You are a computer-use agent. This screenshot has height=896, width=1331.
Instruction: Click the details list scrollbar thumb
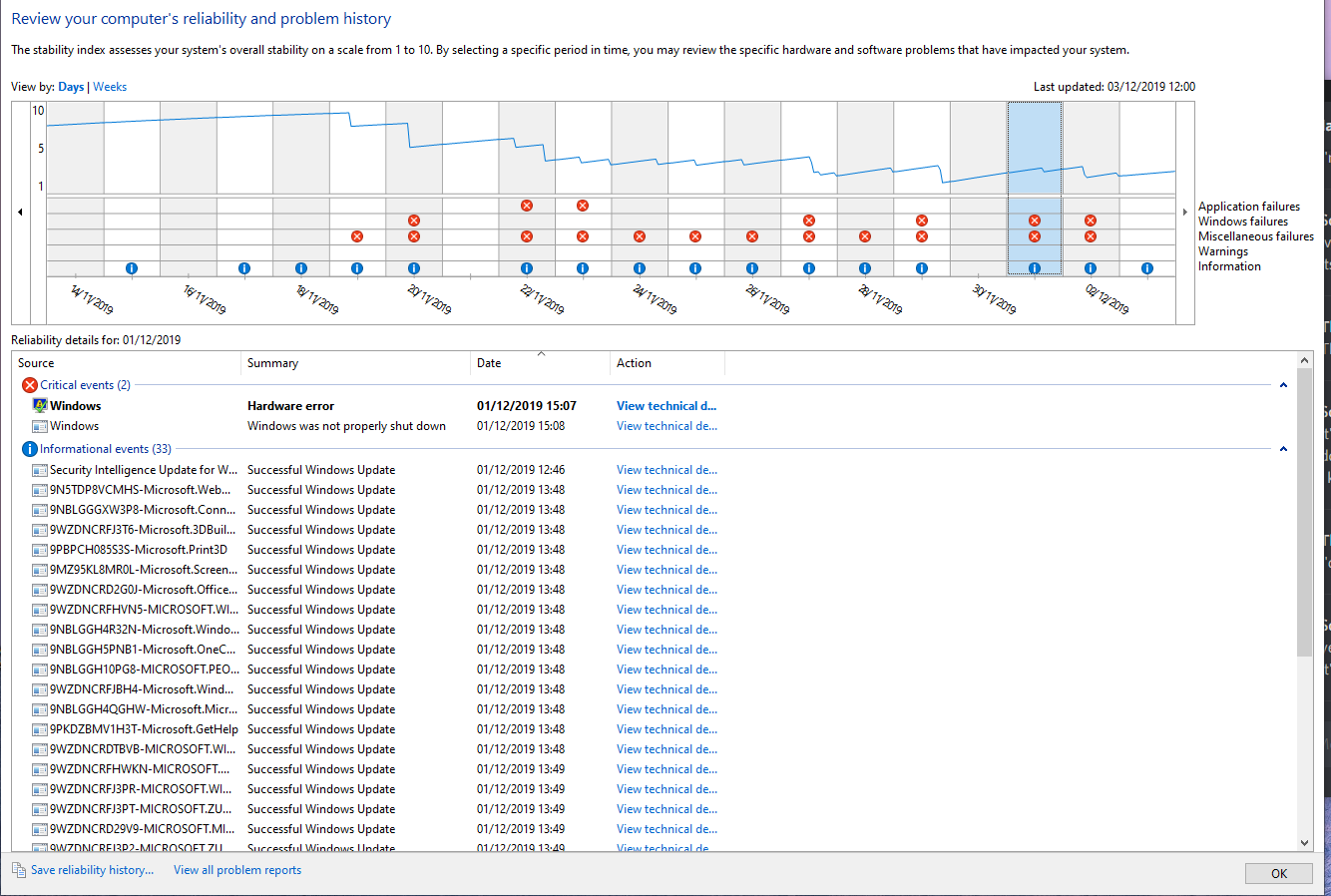tap(1304, 512)
